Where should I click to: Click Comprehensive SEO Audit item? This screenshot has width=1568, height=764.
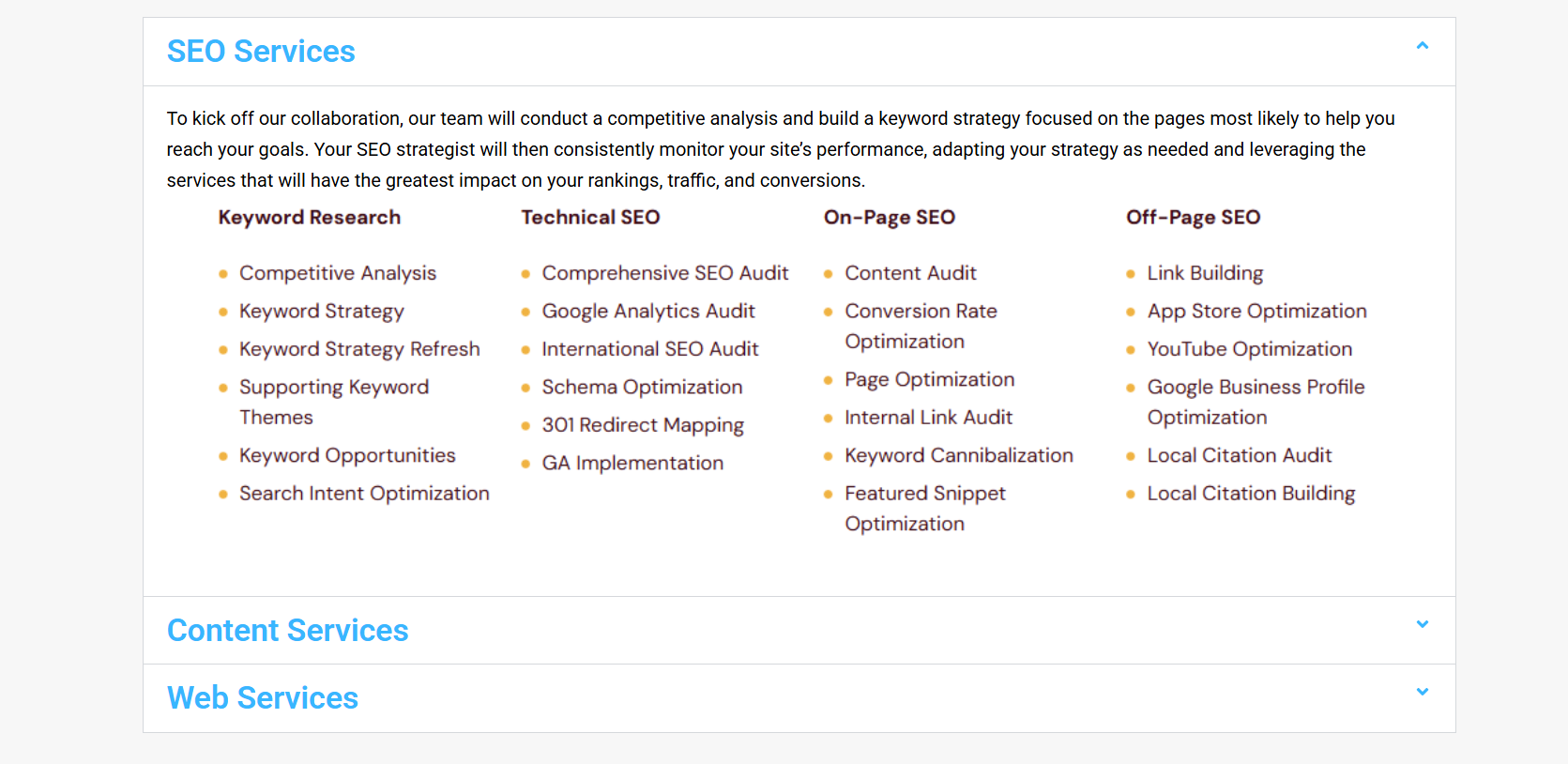664,273
